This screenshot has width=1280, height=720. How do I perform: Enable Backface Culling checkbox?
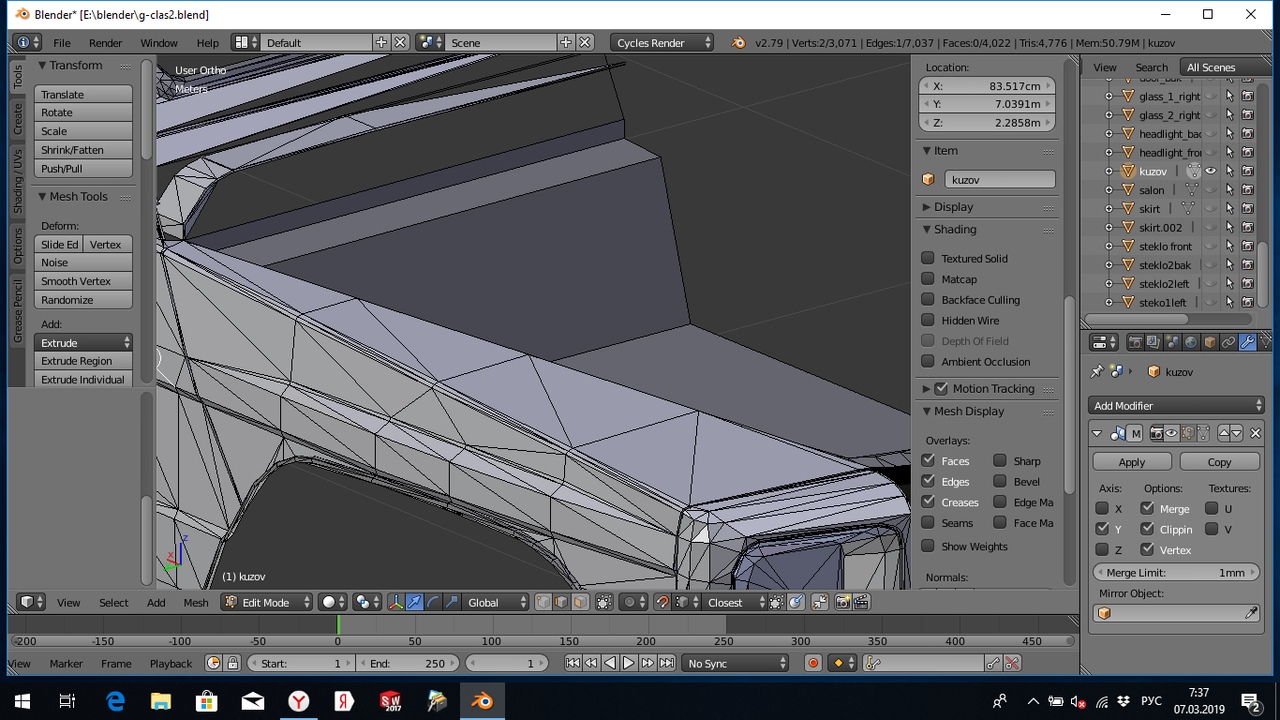click(928, 300)
